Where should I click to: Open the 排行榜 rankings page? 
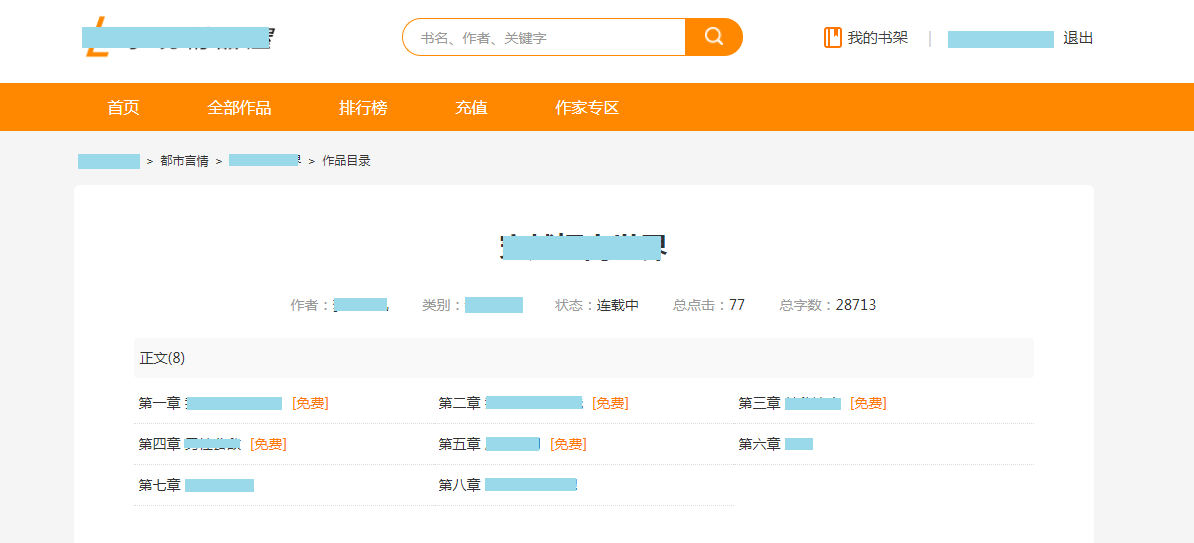pos(363,108)
